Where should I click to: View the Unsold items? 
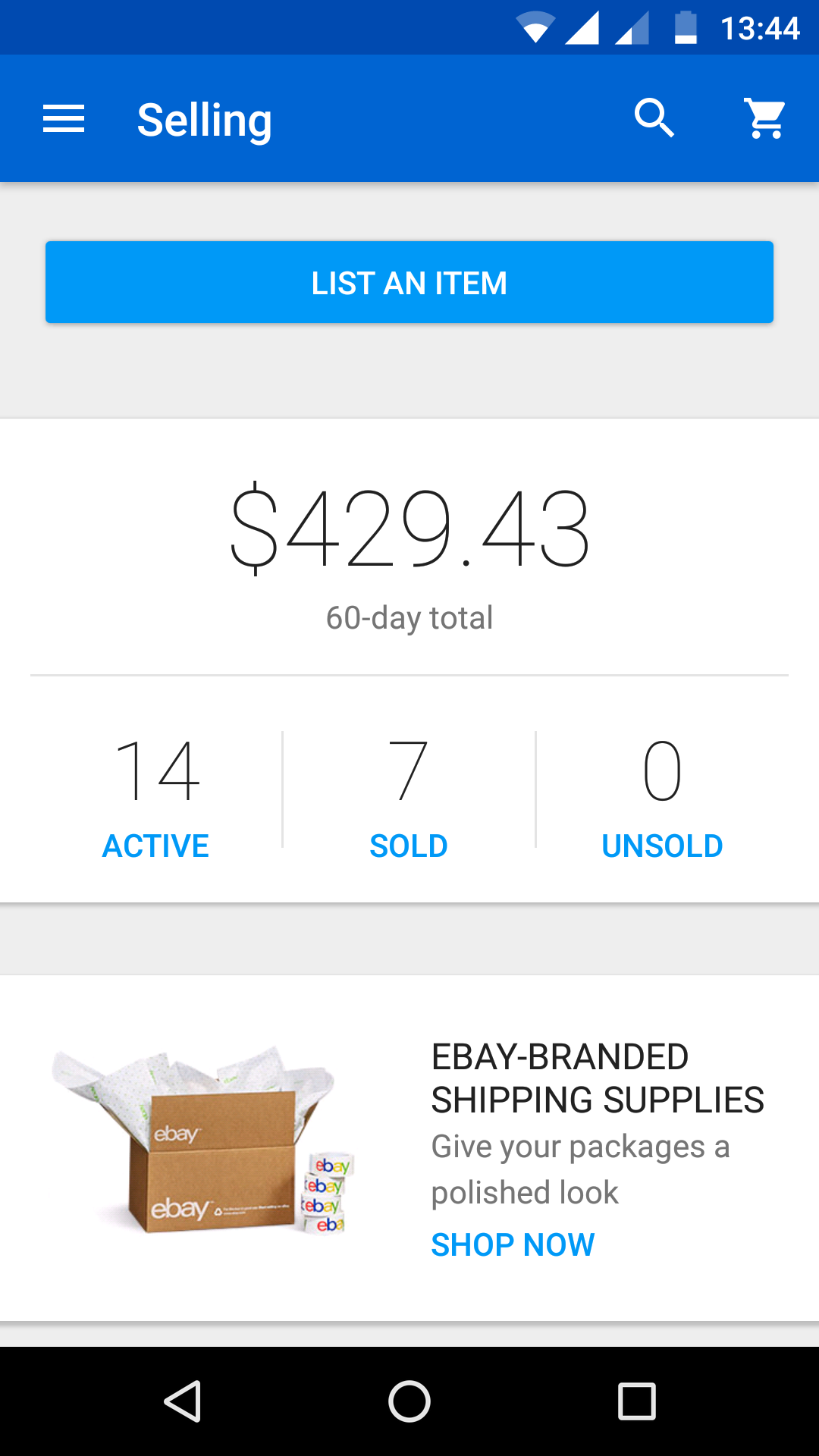pos(662,846)
